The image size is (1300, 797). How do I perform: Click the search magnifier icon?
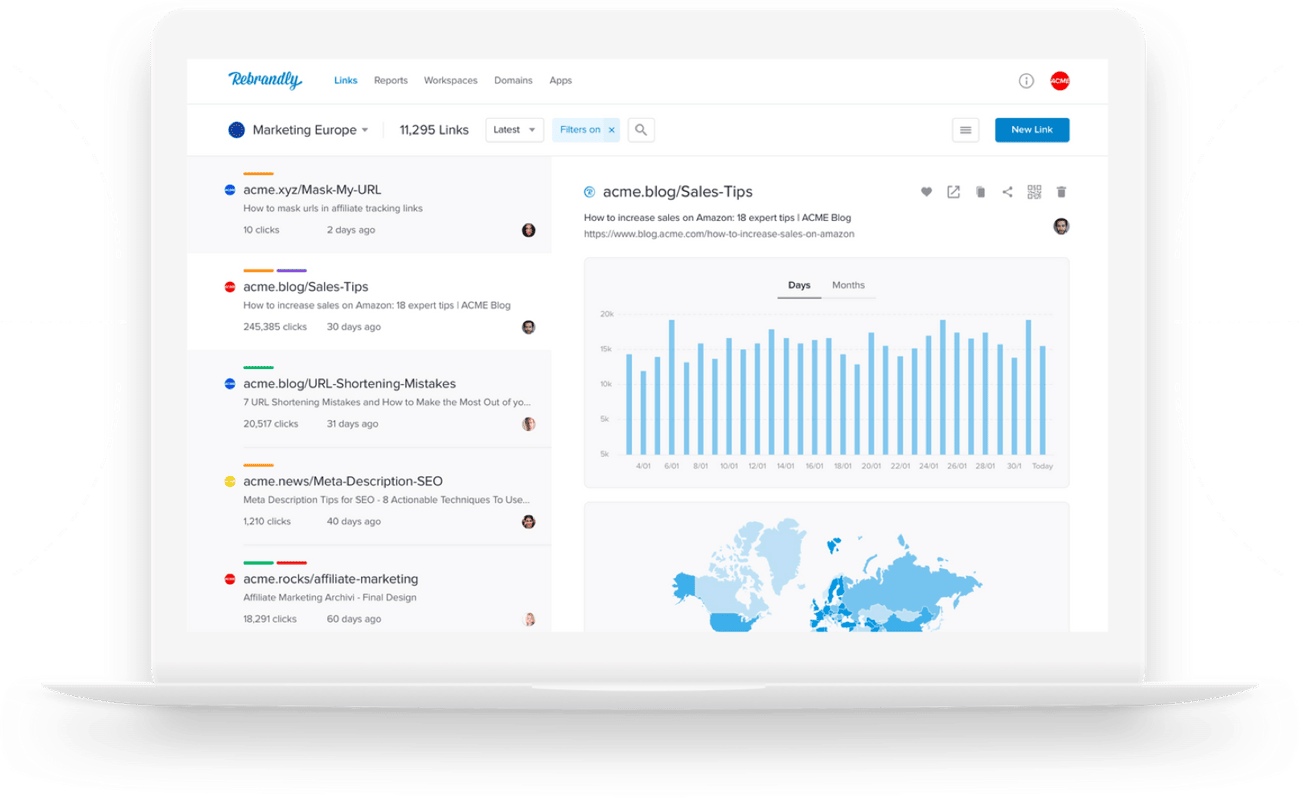641,130
